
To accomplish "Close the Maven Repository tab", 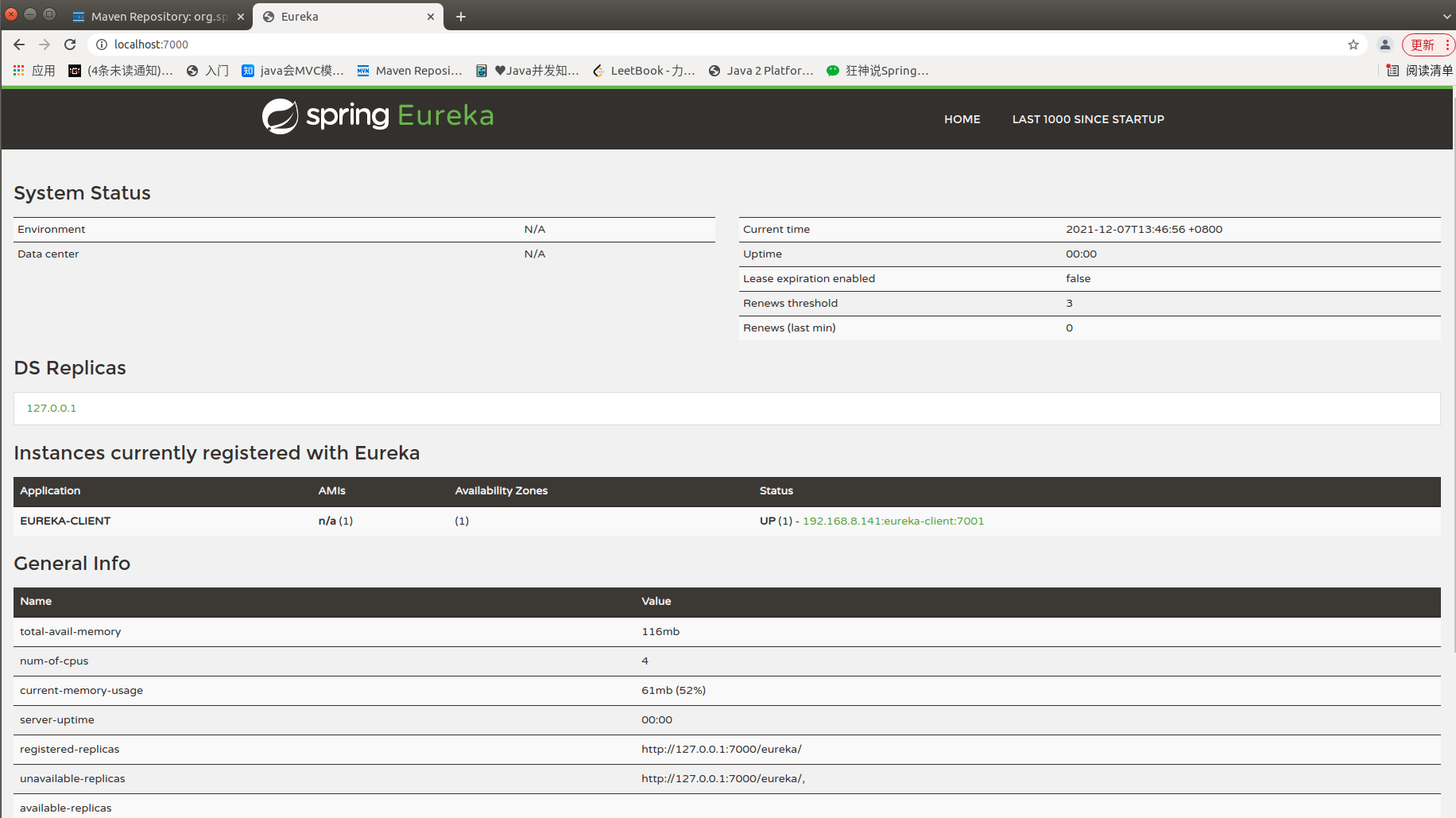I will [241, 17].
